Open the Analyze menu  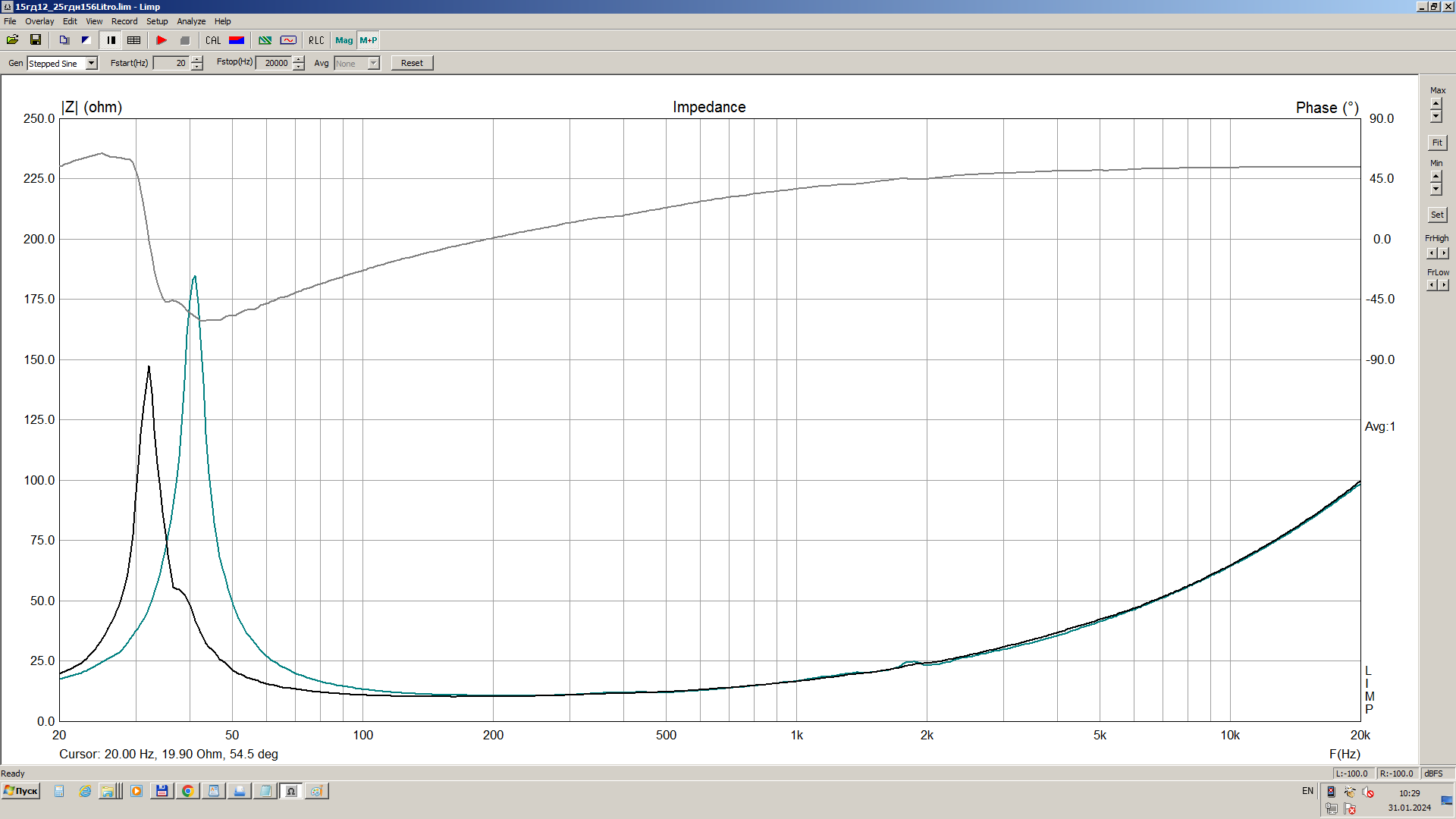[191, 21]
